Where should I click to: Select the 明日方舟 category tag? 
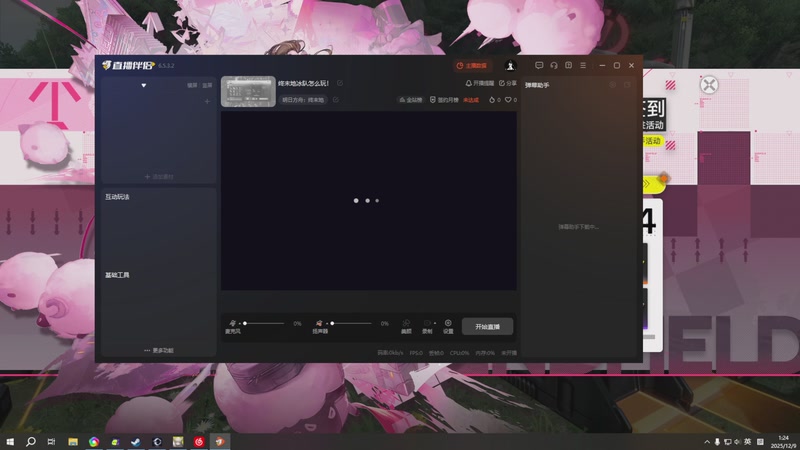coord(303,100)
